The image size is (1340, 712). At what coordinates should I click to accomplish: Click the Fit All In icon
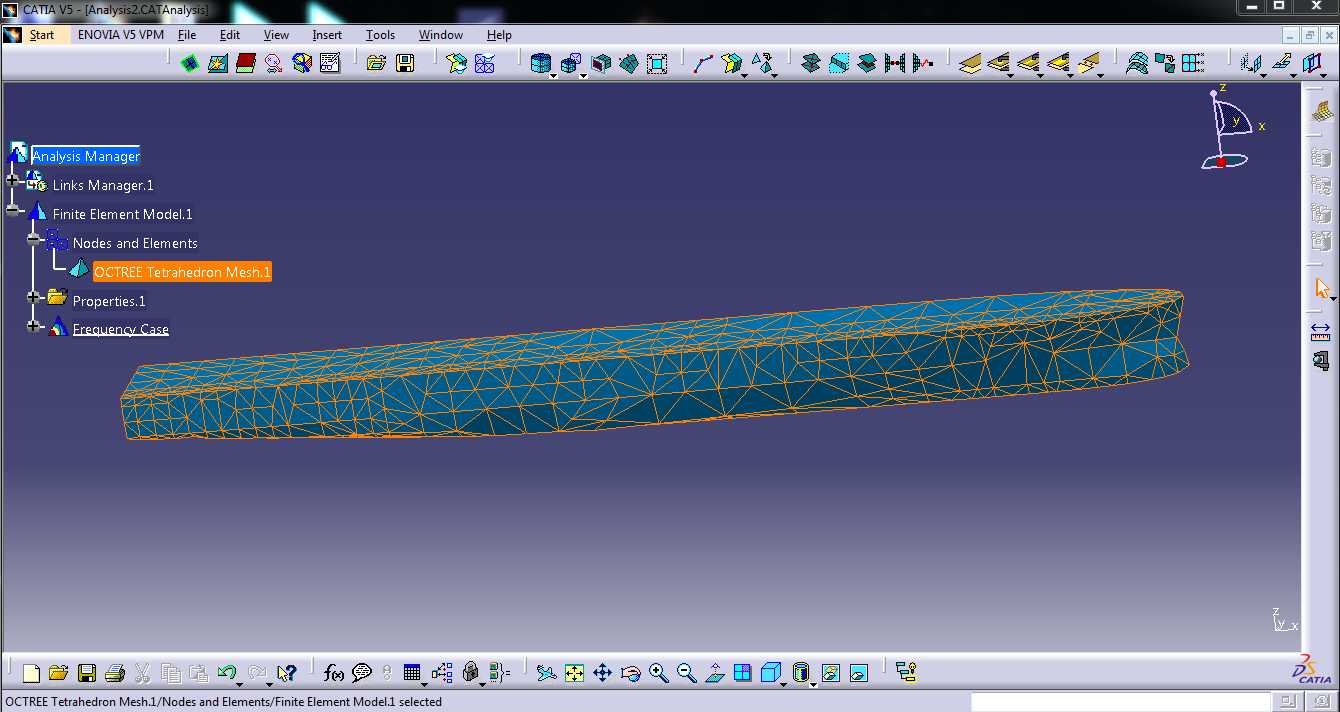(x=574, y=673)
